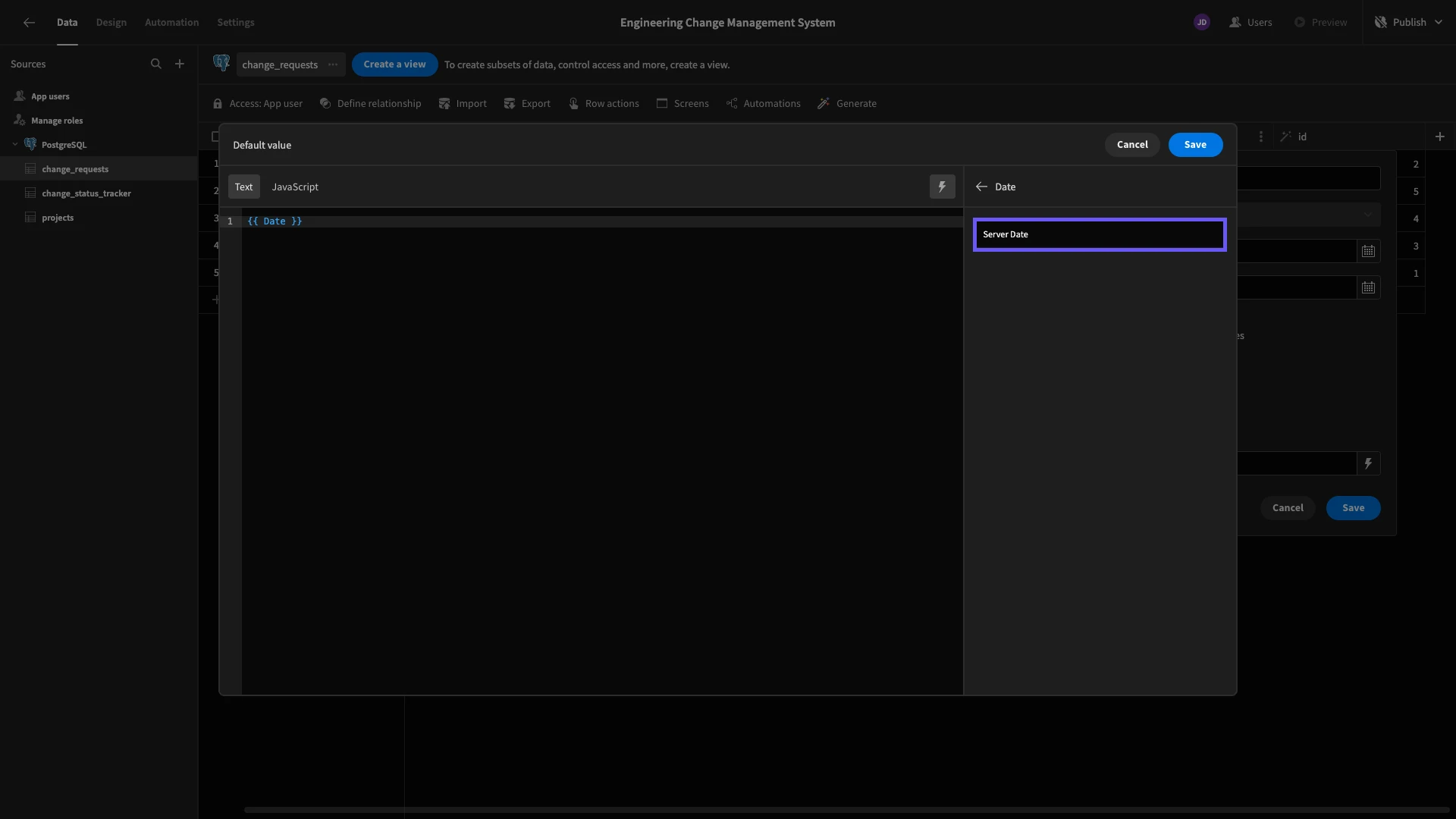
Task: Click Define relationship
Action: (370, 104)
